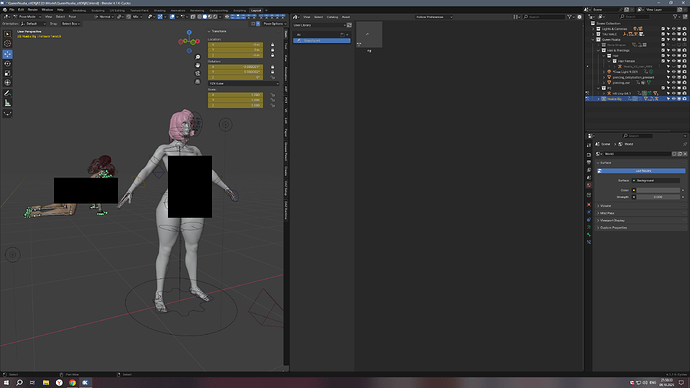Switch perspective/orthographic via grid icon

tap(198, 81)
